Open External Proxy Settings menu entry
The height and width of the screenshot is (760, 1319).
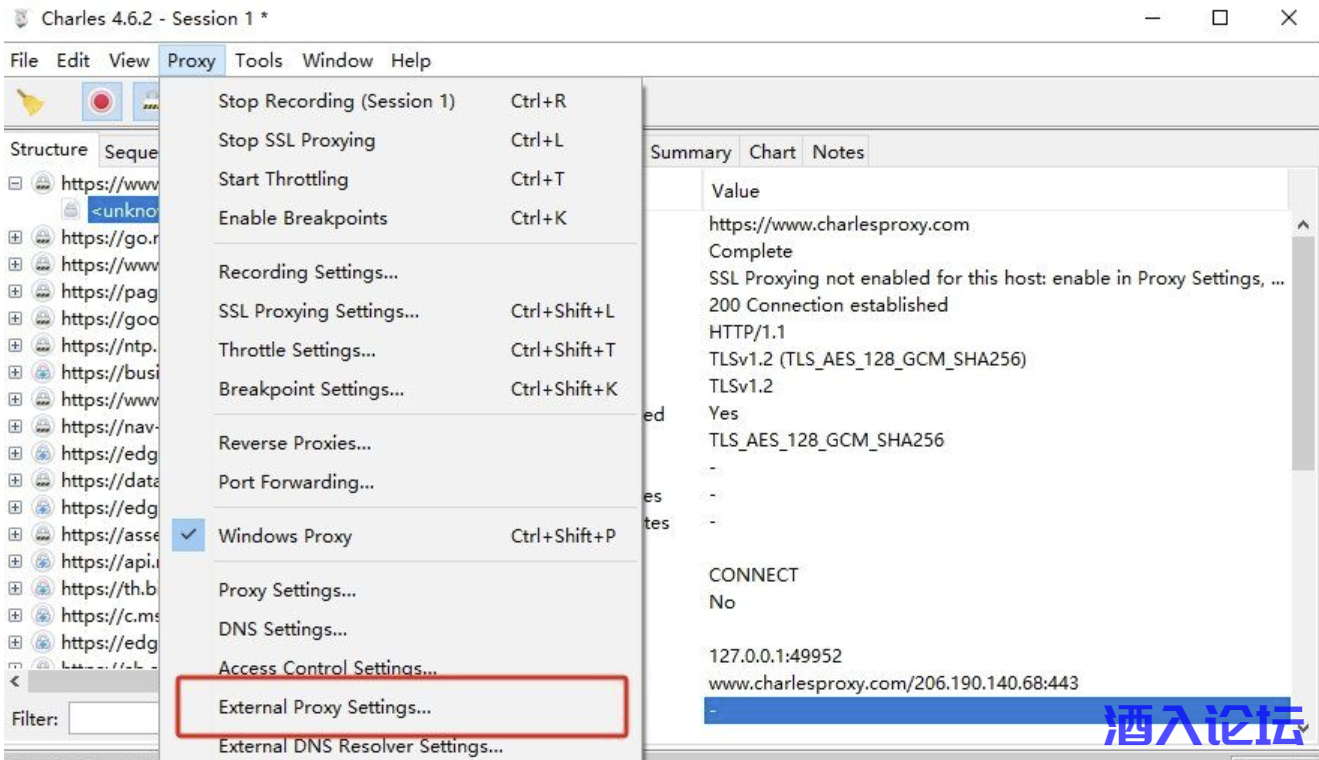(324, 708)
